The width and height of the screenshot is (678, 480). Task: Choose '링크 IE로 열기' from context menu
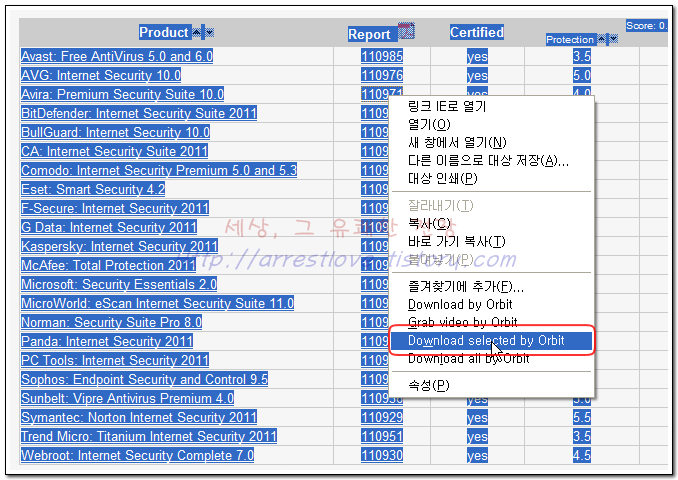click(x=491, y=106)
